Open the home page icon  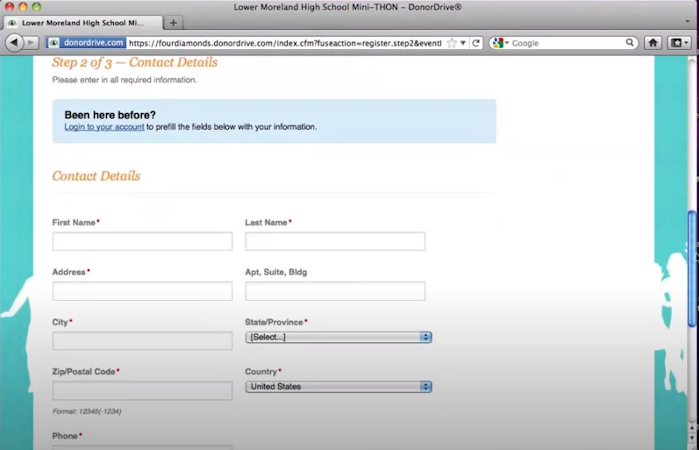point(653,43)
